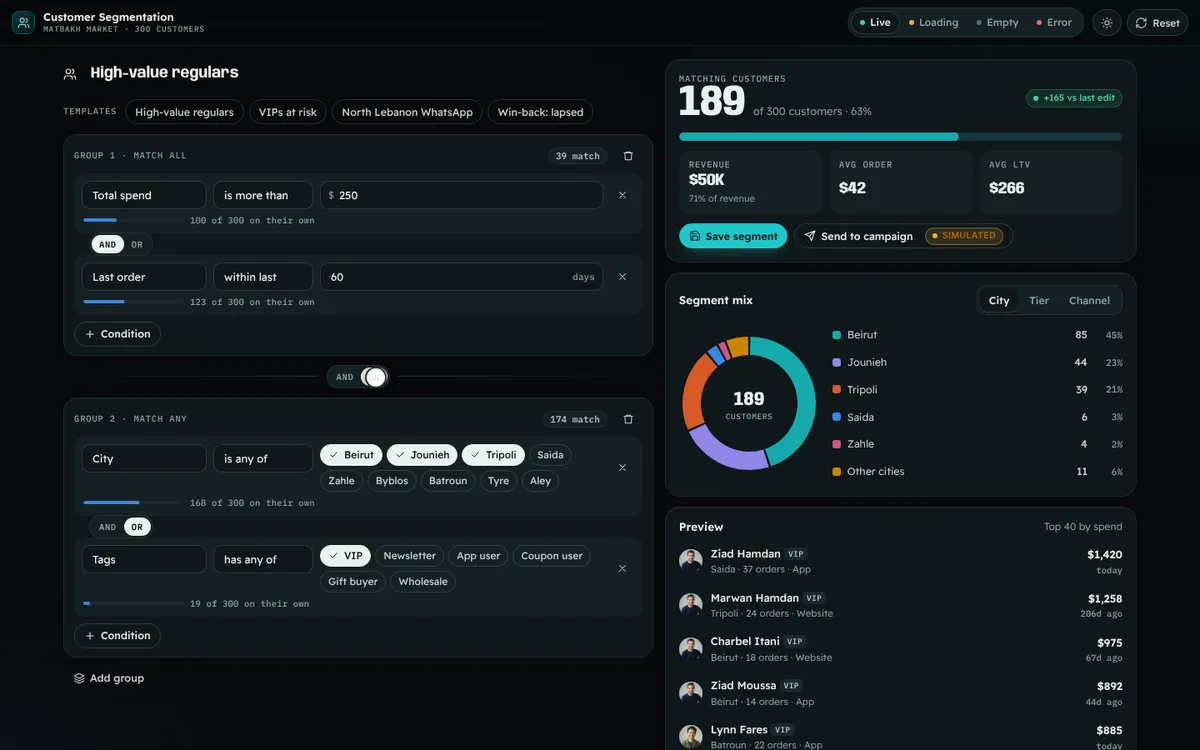Select the Wholesale tag chip
Viewport: 1200px width, 750px height.
[x=423, y=582]
